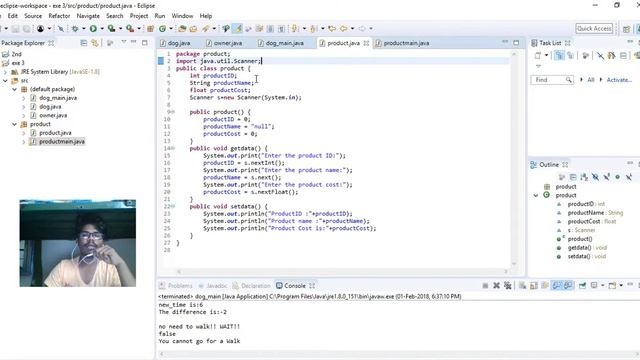This screenshot has width=640, height=360.
Task: Open dropdown arrow beside New Task icon
Action: pyautogui.click(x=546, y=56)
